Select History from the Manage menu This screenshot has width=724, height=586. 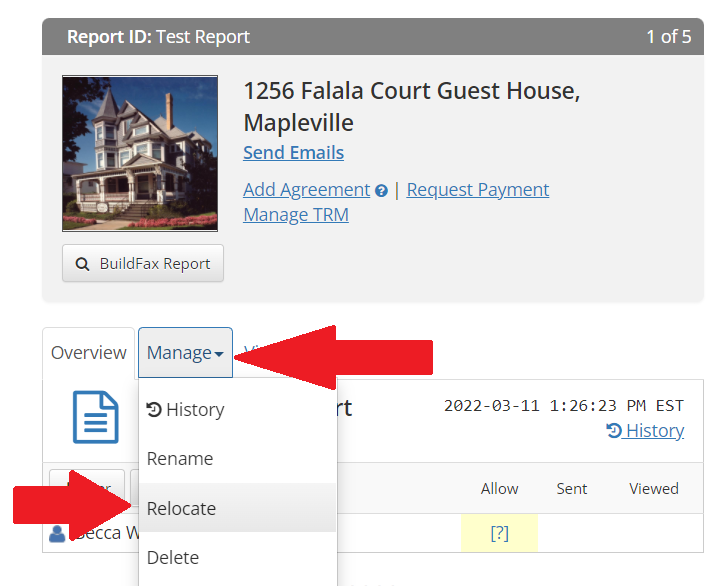pyautogui.click(x=186, y=410)
